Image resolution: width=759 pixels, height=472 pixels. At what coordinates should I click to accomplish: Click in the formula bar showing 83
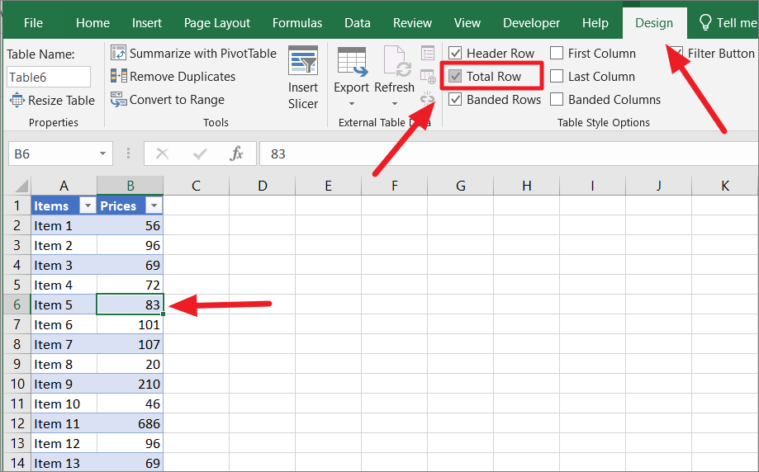508,154
